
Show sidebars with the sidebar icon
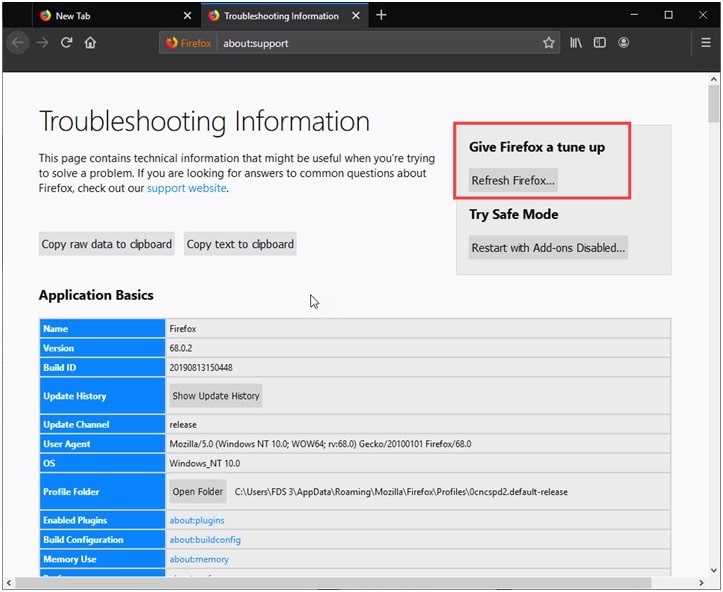pyautogui.click(x=599, y=43)
